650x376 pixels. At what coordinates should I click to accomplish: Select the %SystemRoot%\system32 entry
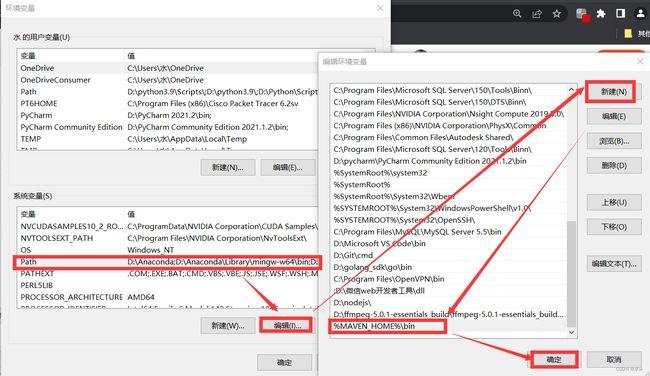coord(449,173)
